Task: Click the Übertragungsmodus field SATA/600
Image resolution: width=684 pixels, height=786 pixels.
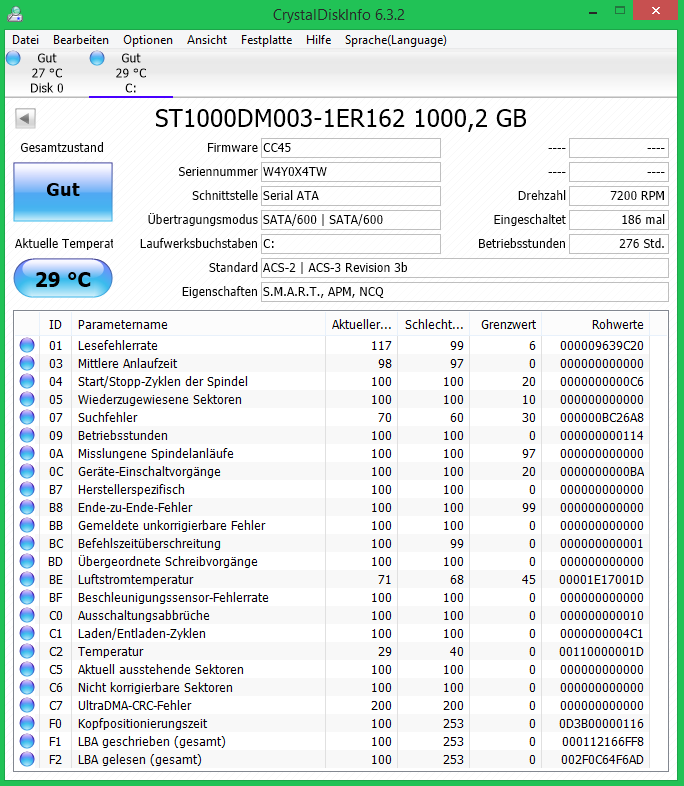Action: (351, 220)
